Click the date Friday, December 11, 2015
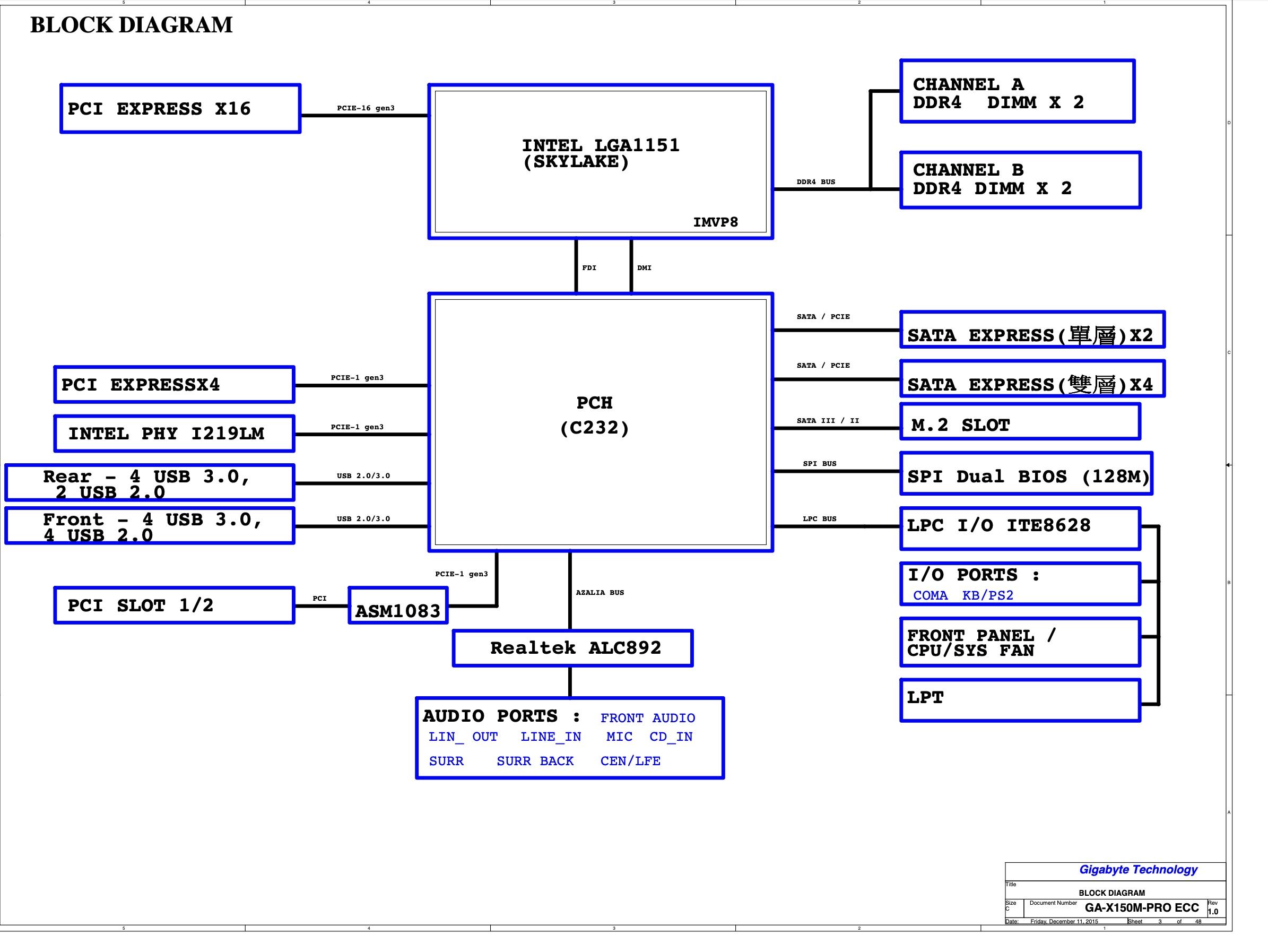Viewport: 1268px width, 952px height. [1064, 922]
